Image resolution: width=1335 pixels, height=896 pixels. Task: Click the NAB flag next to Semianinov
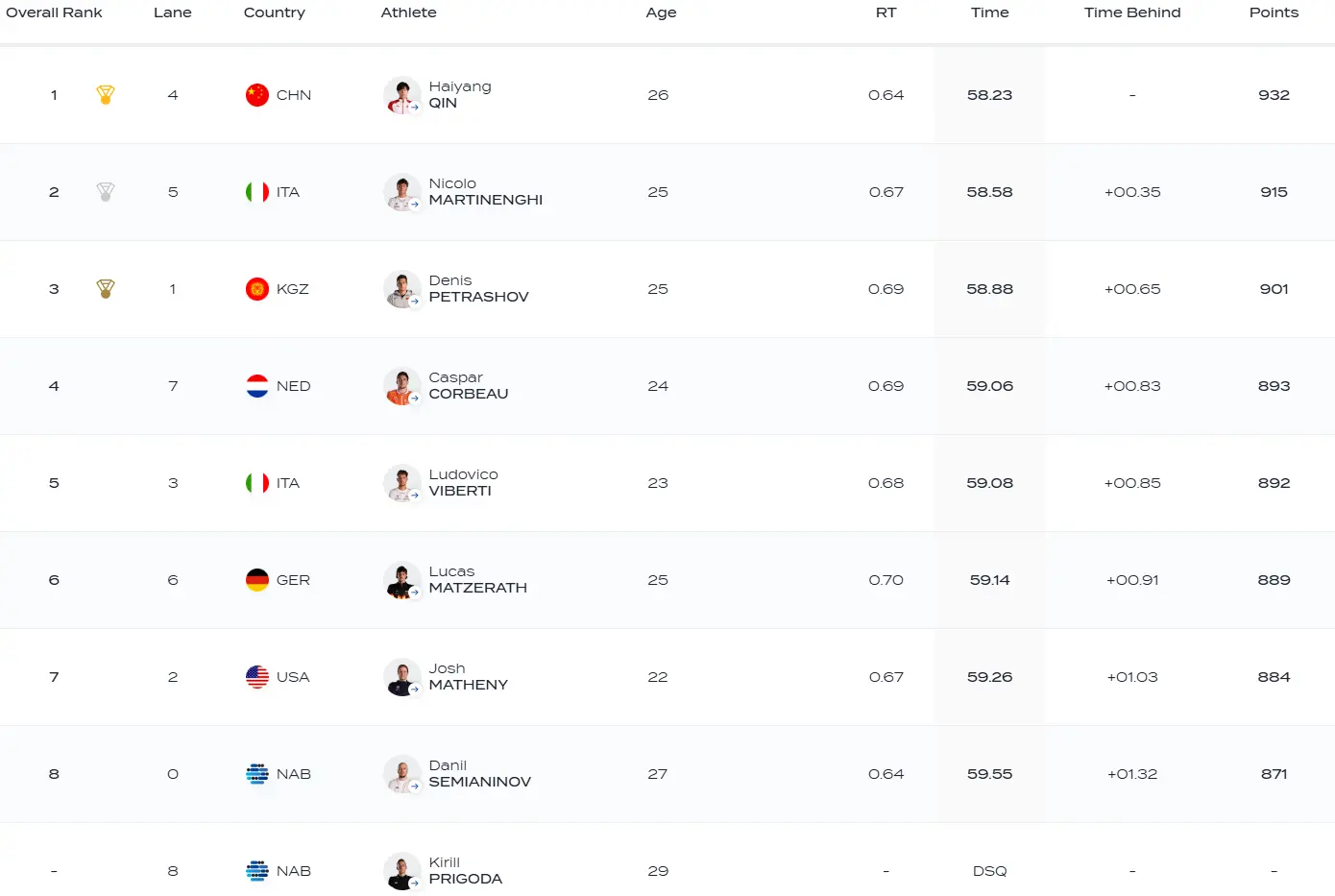[x=257, y=774]
